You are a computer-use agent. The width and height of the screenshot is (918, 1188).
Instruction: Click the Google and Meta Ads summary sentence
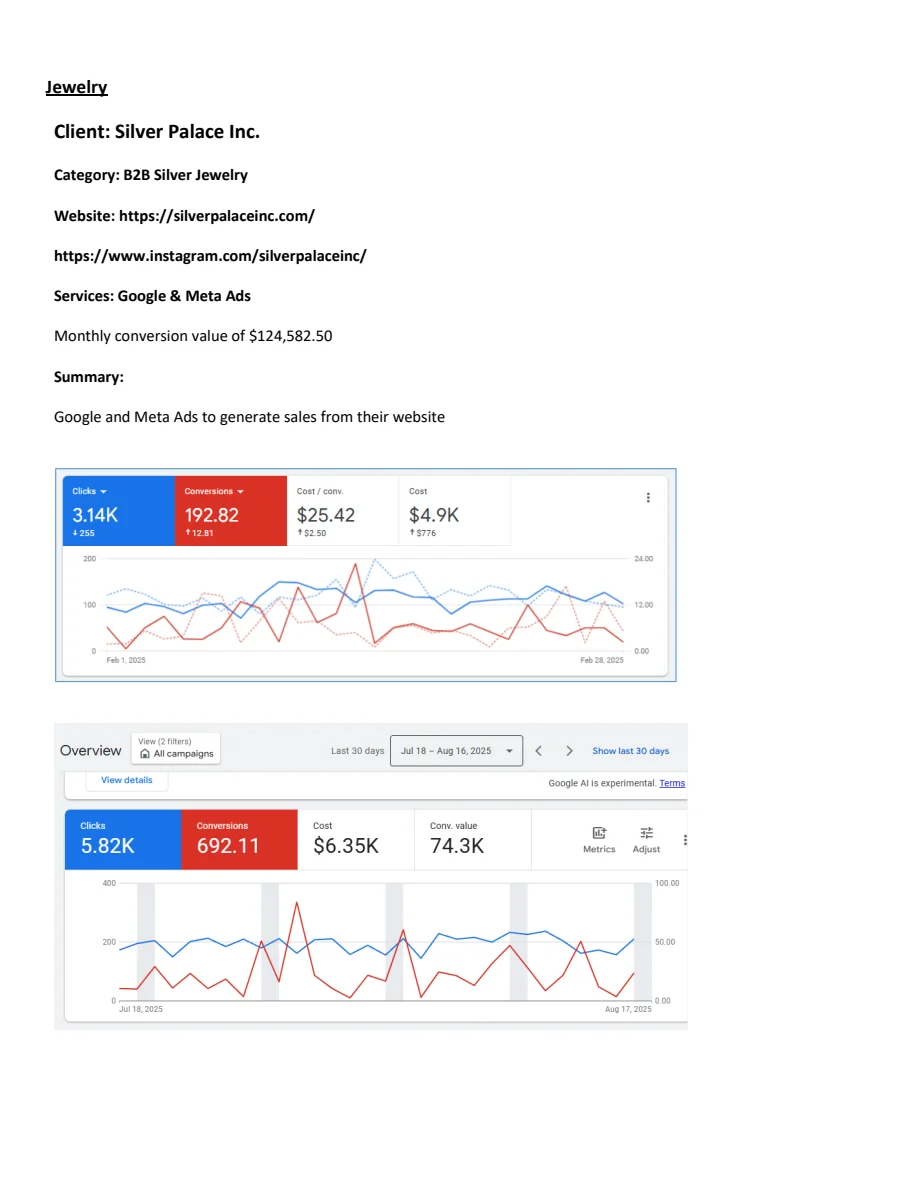coord(249,417)
